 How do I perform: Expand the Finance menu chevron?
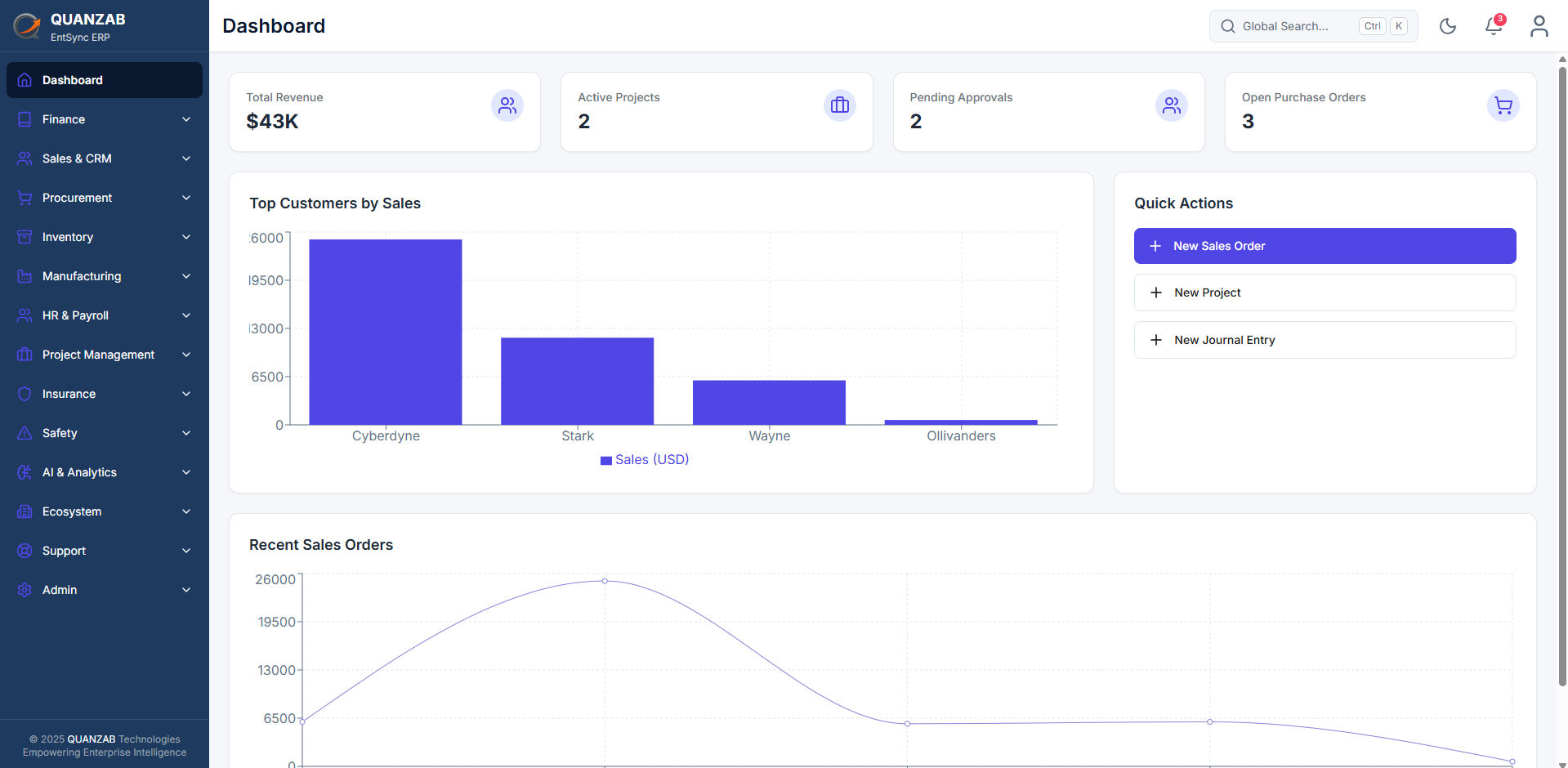186,119
